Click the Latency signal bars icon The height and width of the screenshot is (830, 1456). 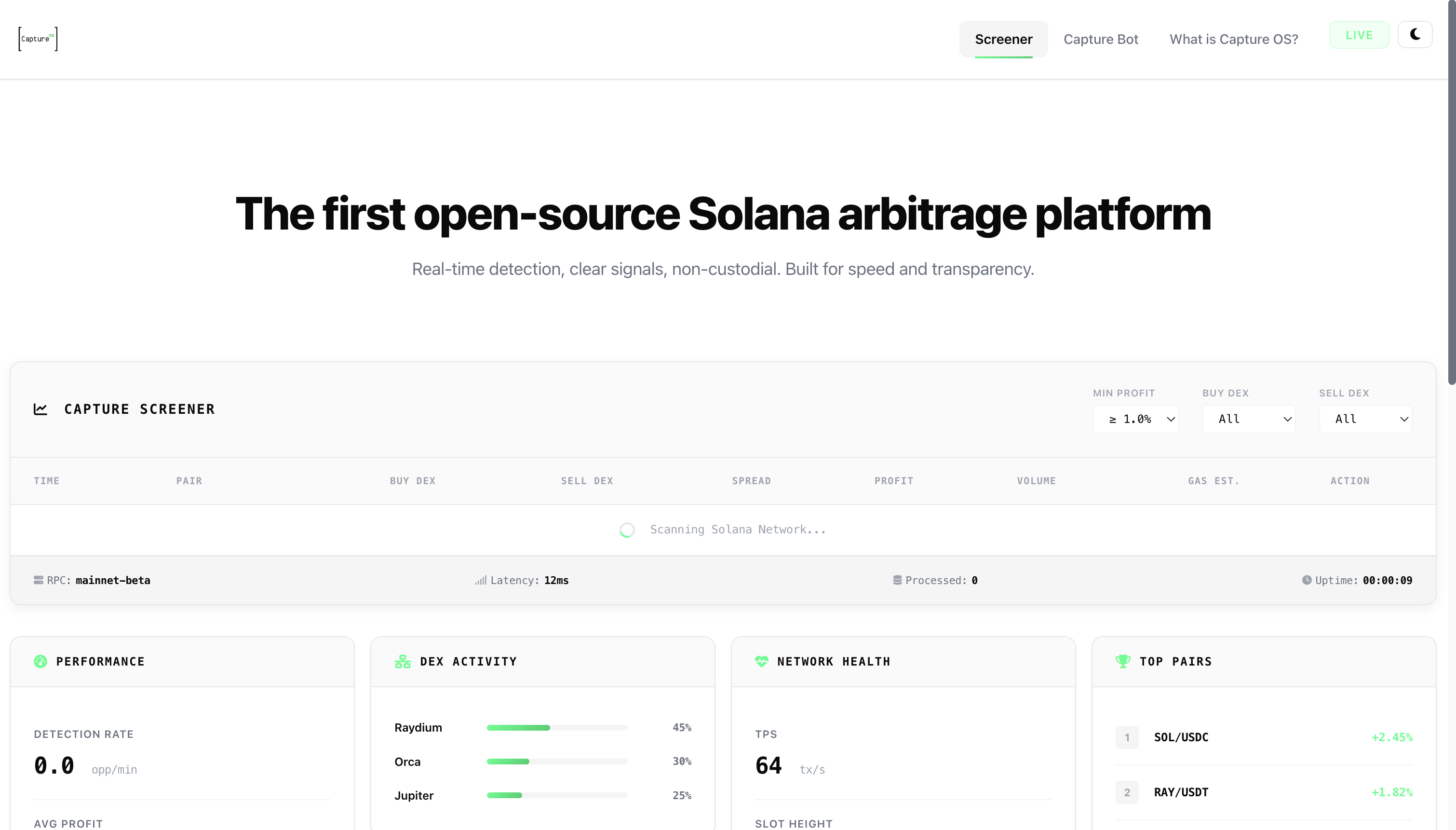pos(481,580)
